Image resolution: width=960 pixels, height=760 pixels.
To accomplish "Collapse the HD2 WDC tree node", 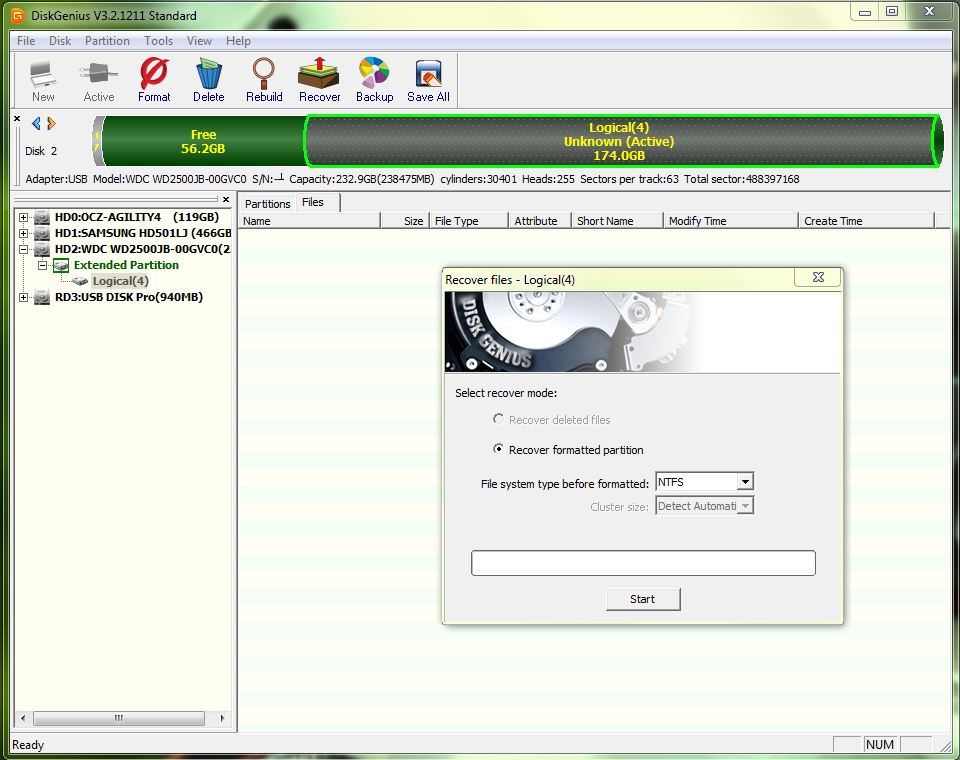I will [23, 249].
